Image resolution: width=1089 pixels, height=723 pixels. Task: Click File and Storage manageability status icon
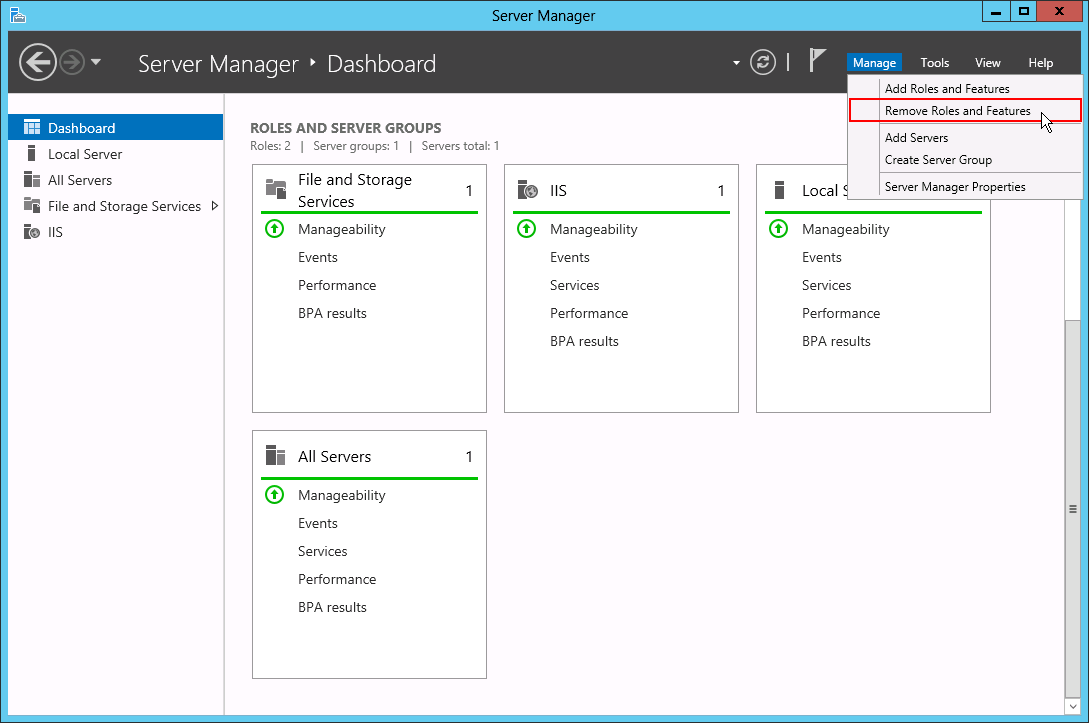[274, 228]
